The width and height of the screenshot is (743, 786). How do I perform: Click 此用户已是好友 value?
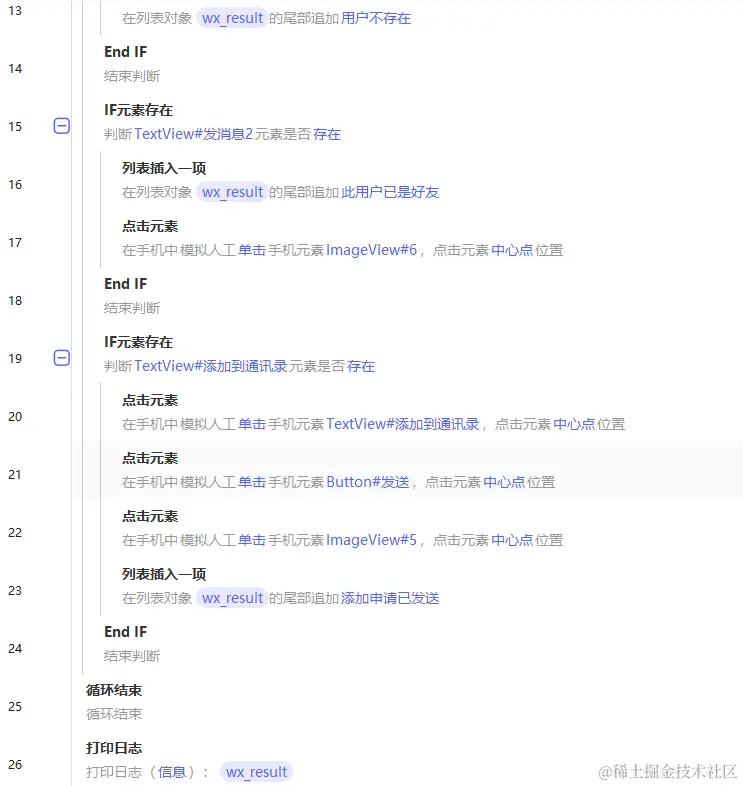click(x=390, y=192)
